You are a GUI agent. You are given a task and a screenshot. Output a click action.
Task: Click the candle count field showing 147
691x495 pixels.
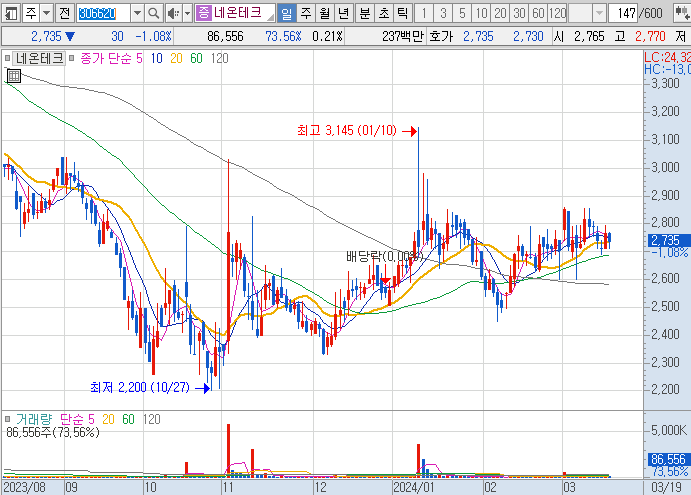point(623,13)
